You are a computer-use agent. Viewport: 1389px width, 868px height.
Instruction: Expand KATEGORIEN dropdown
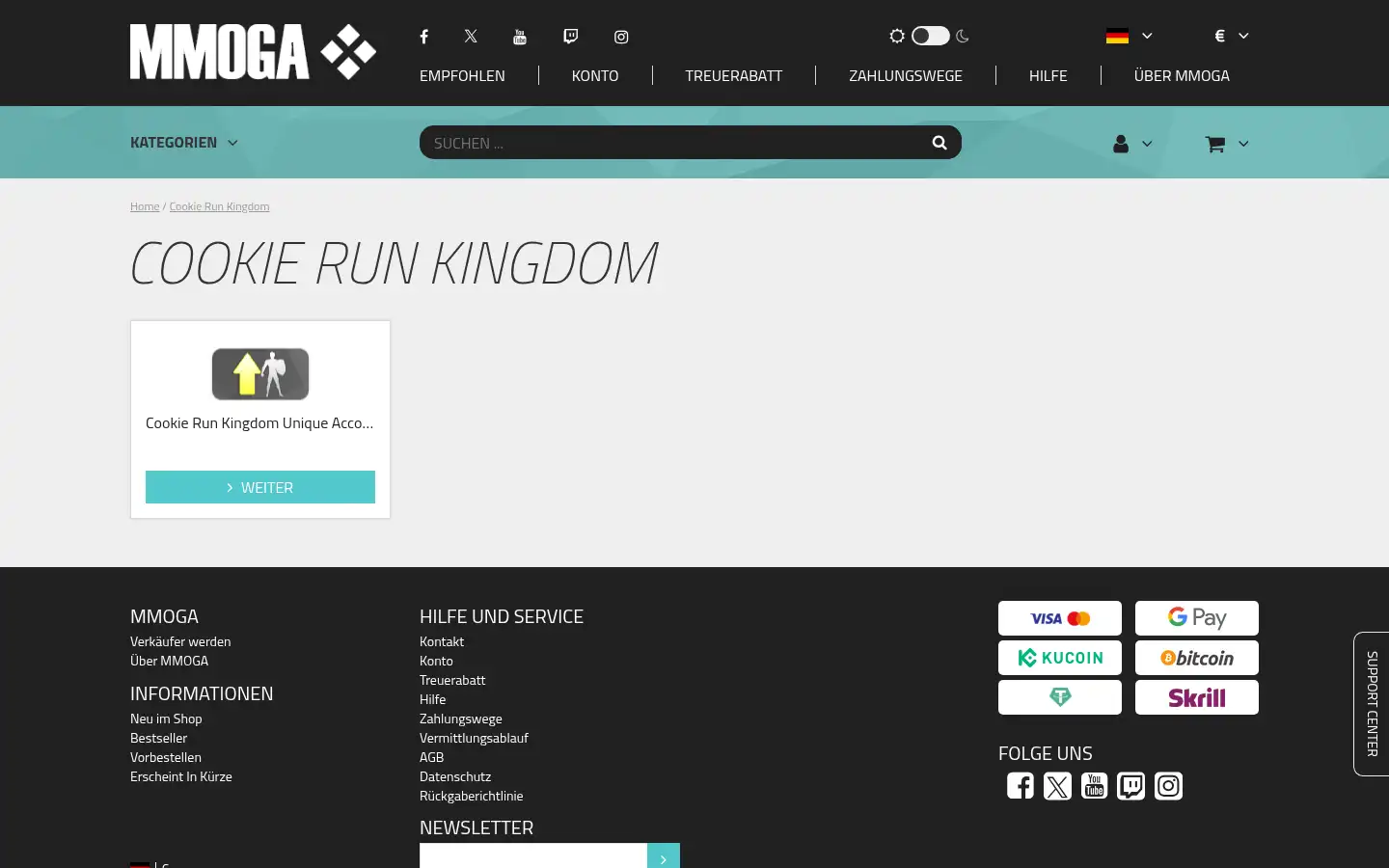(184, 143)
